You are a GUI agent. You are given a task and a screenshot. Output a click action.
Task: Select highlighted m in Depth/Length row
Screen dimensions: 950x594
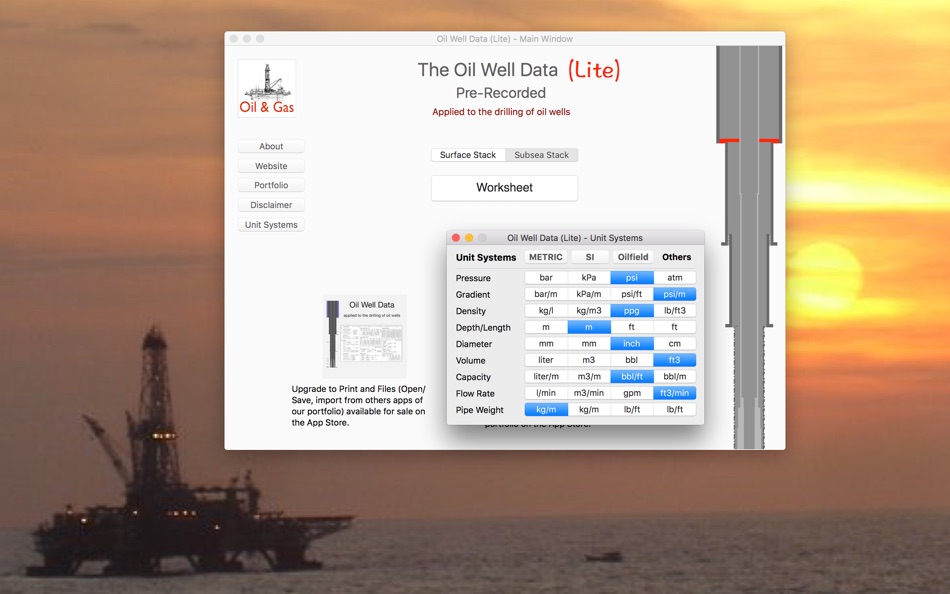589,327
